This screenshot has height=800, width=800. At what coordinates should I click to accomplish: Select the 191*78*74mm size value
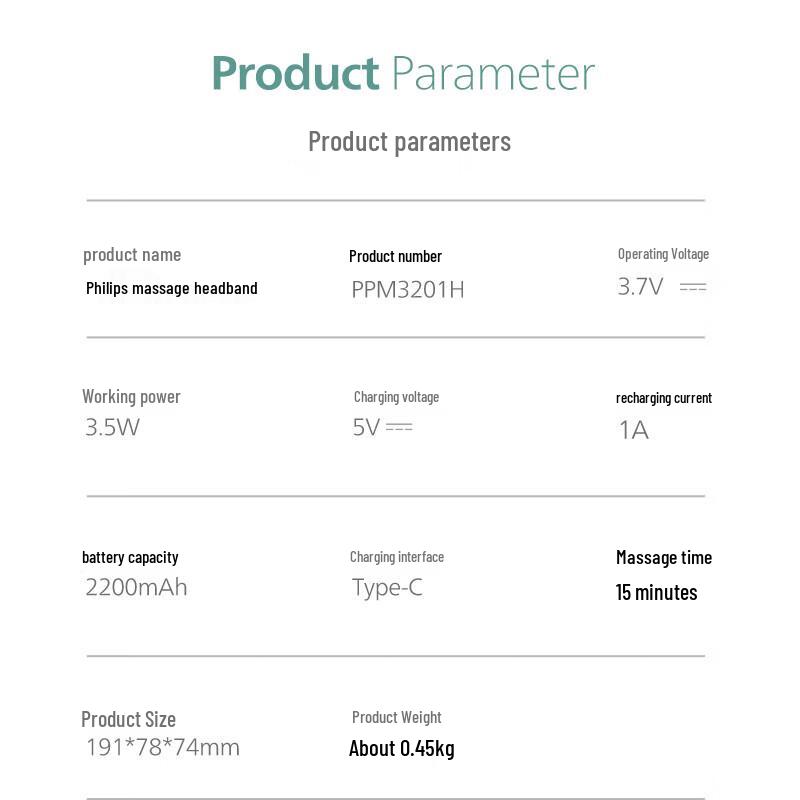163,747
